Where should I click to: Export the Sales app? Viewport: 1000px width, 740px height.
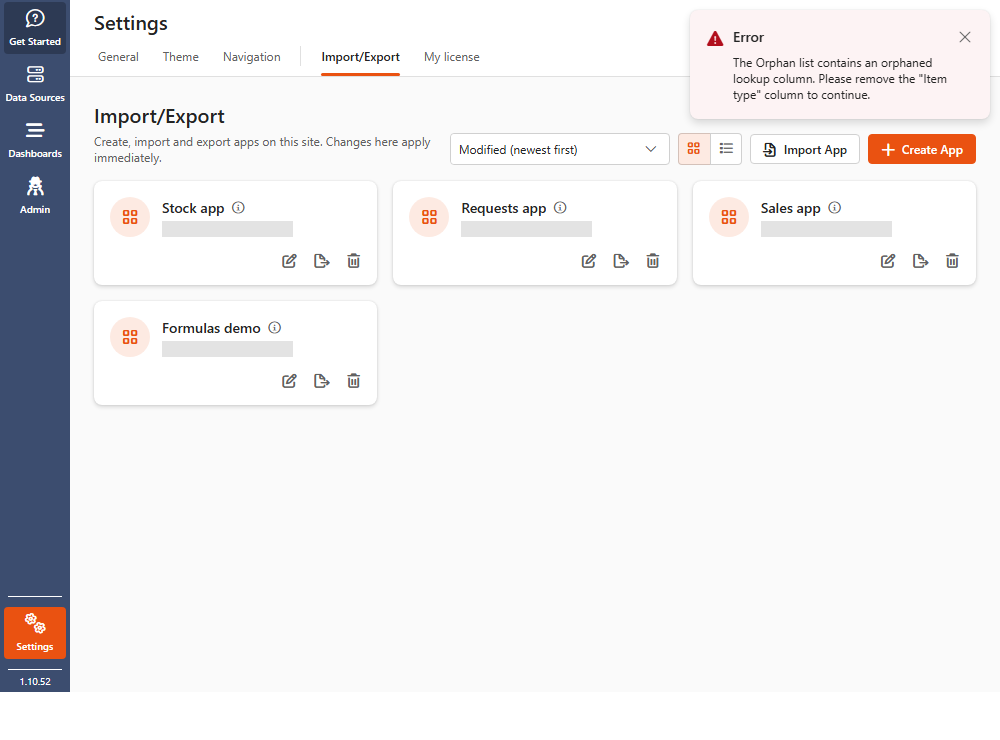tap(920, 261)
